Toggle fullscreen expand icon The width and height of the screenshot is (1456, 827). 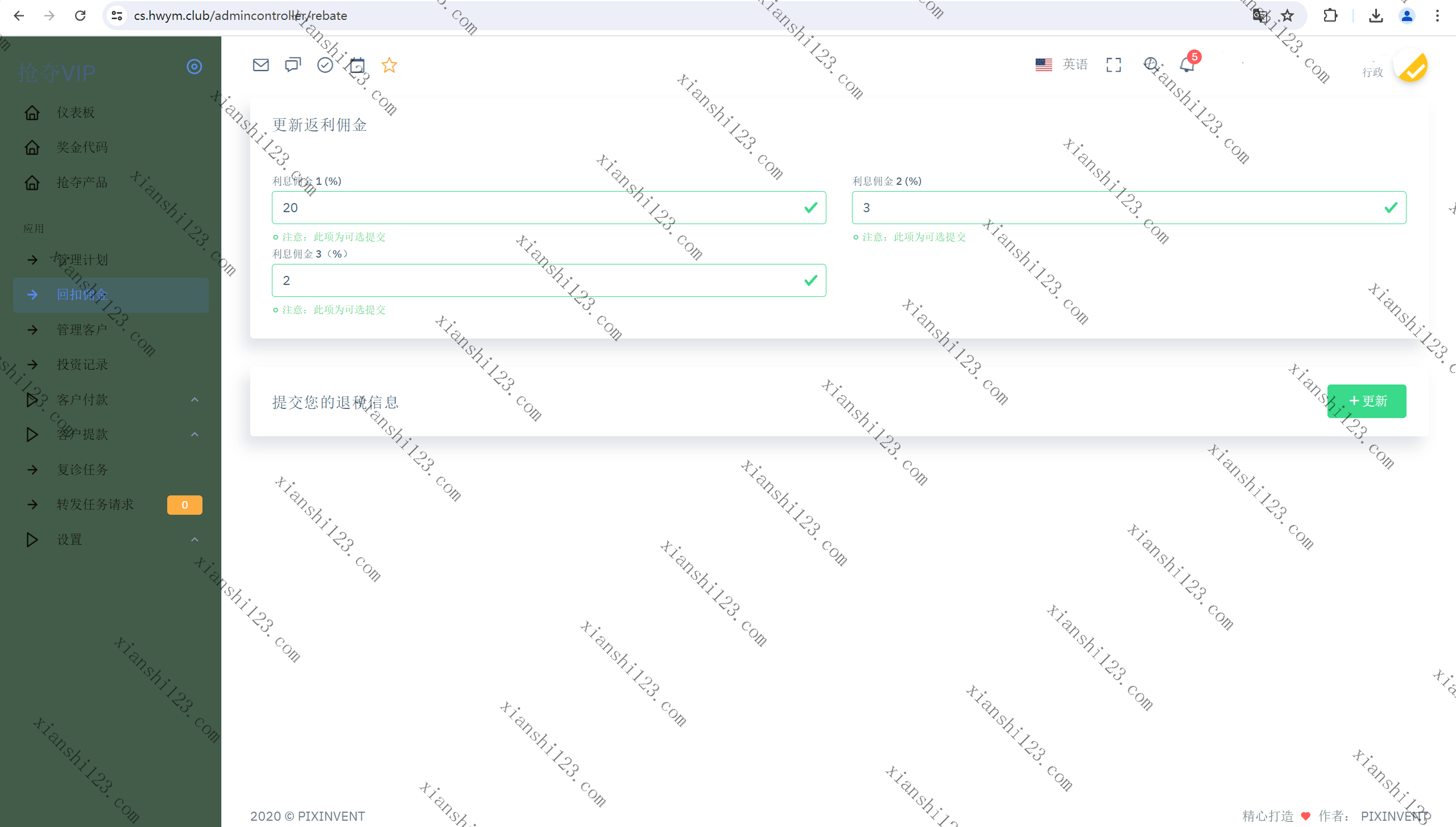point(1114,65)
